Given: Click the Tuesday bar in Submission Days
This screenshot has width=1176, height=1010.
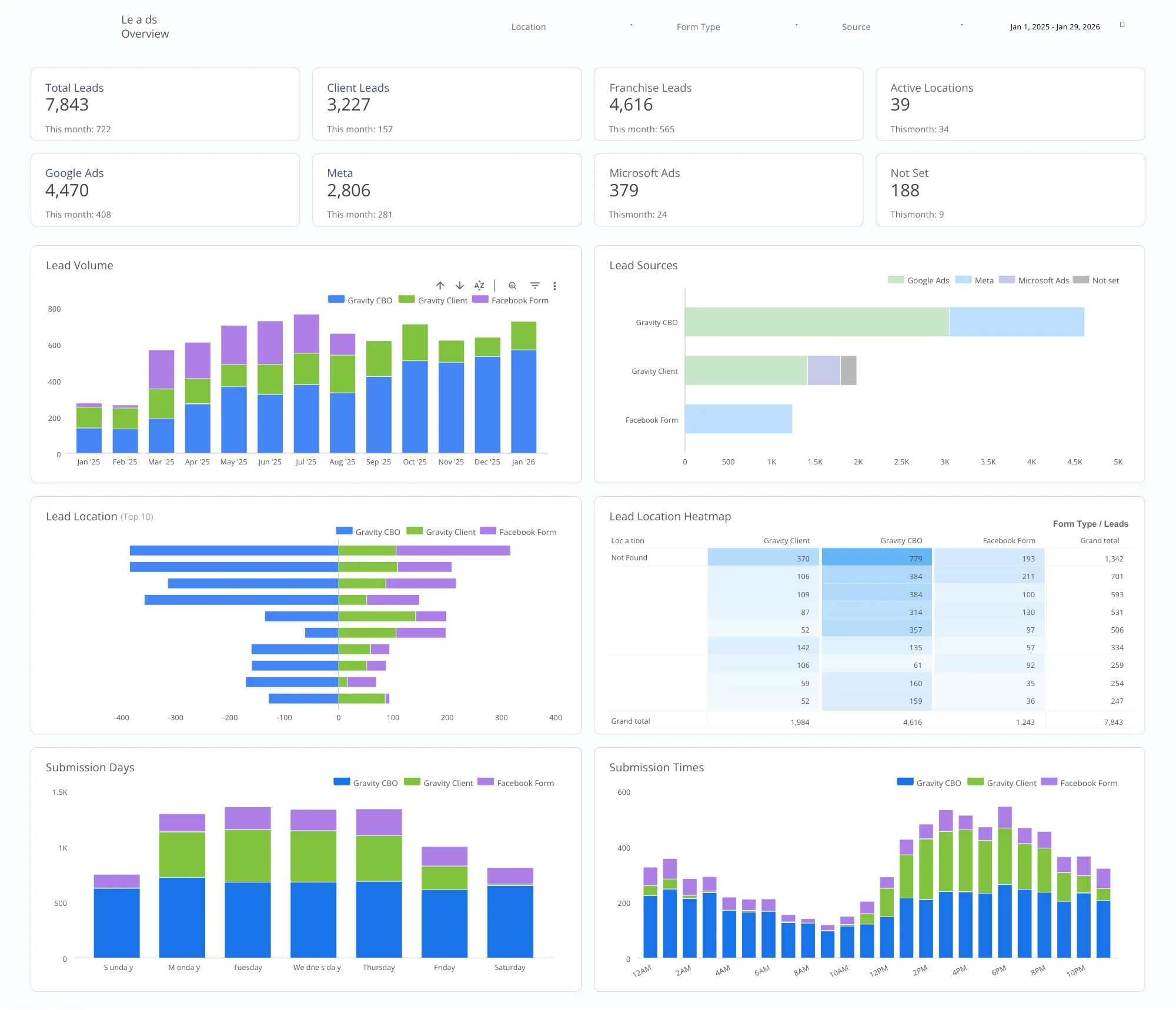Looking at the screenshot, I should (x=248, y=882).
